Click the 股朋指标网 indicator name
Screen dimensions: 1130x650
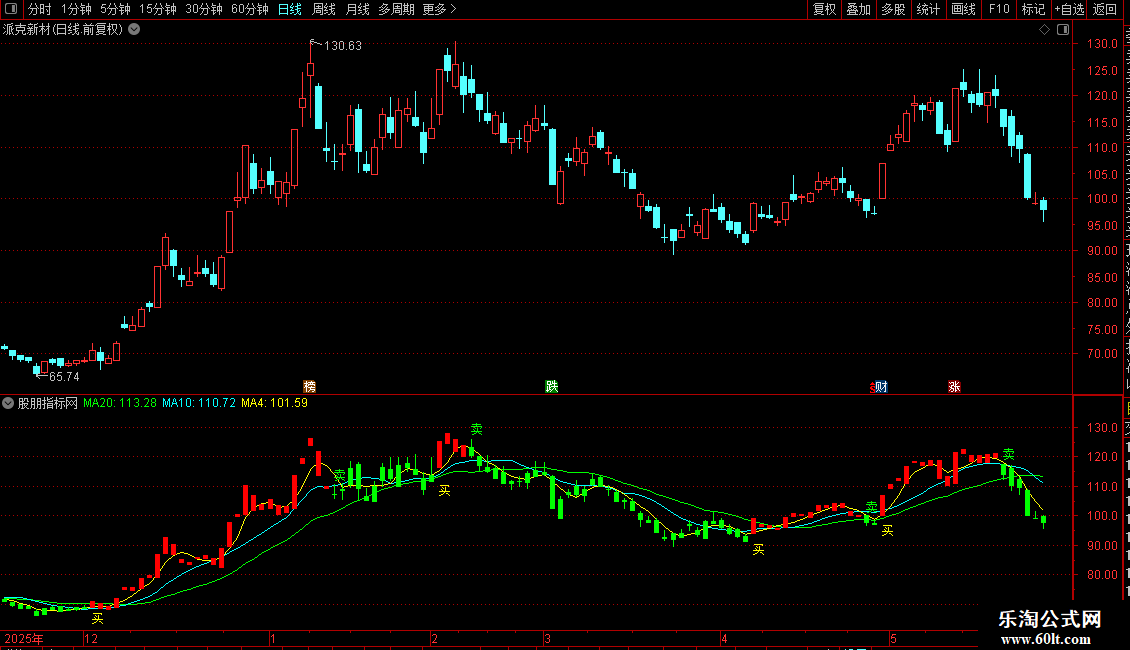pyautogui.click(x=48, y=403)
